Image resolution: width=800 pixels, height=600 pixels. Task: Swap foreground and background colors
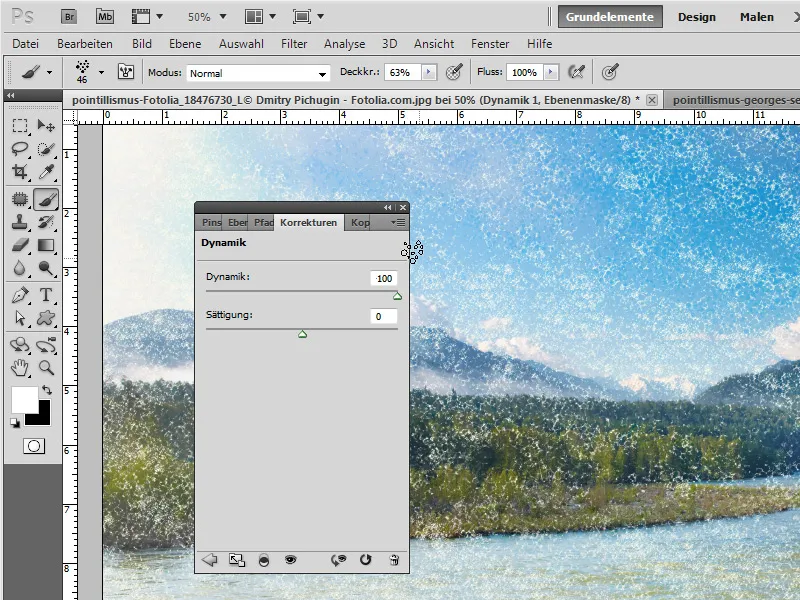(46, 390)
